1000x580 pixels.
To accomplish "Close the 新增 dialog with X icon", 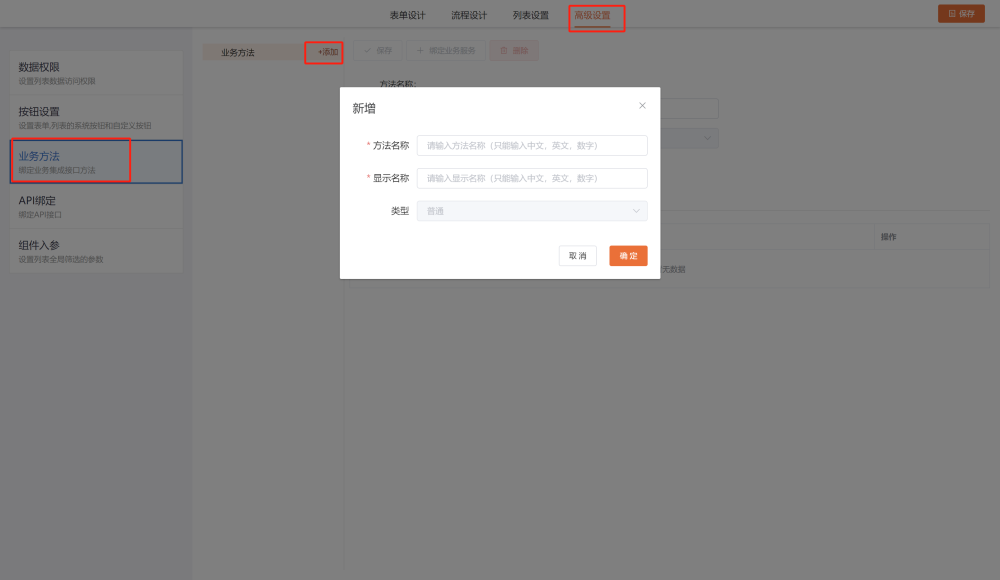I will pyautogui.click(x=642, y=105).
